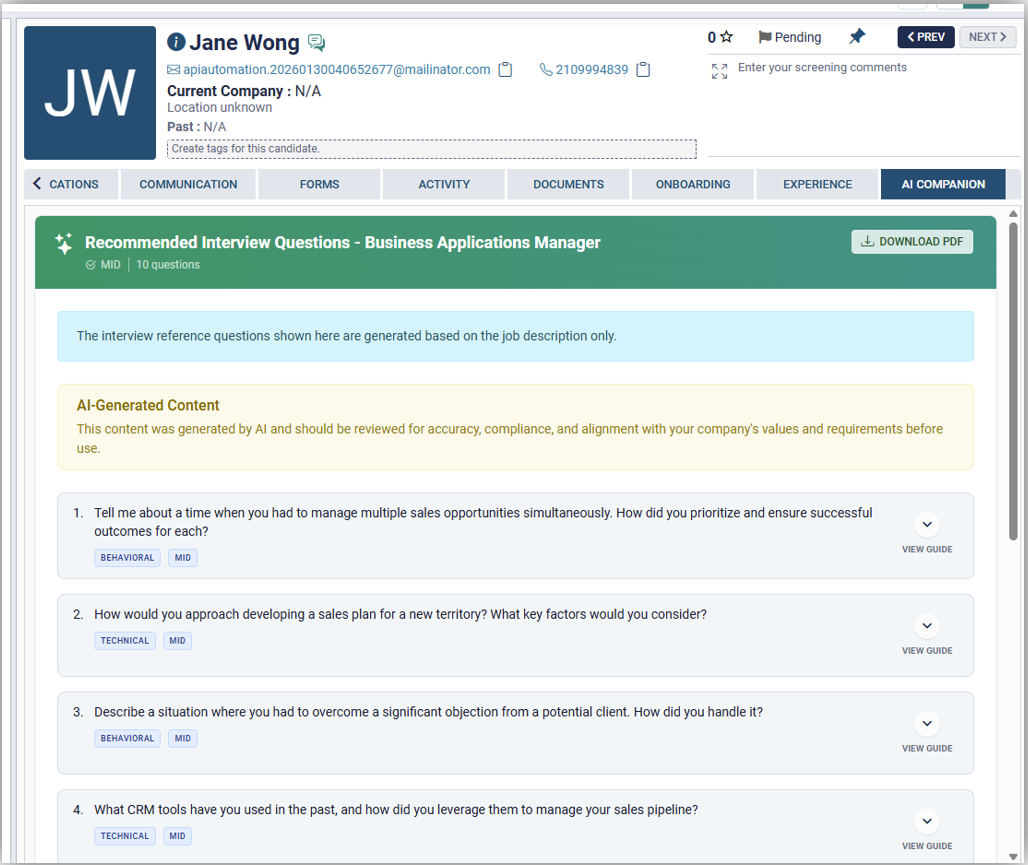Screen dimensions: 1028x865
Task: Expand View Guide for question 2
Action: (x=927, y=626)
